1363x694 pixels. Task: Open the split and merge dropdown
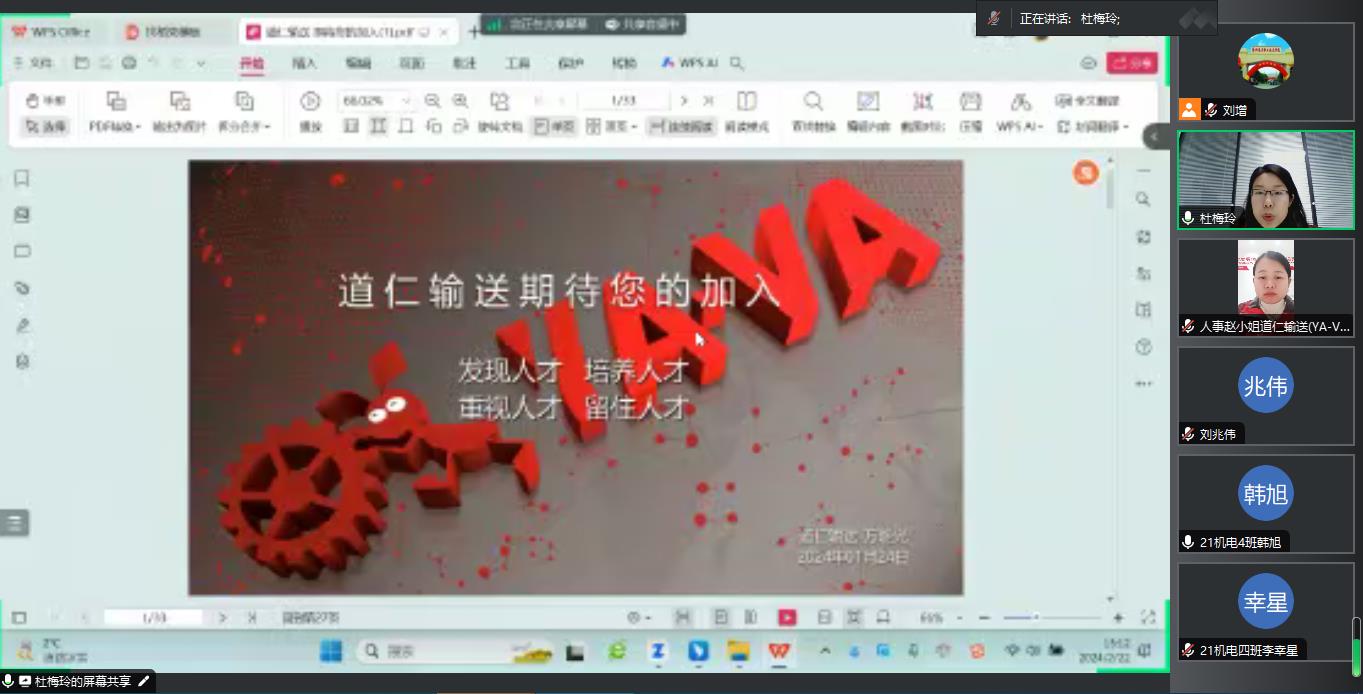pyautogui.click(x=244, y=127)
